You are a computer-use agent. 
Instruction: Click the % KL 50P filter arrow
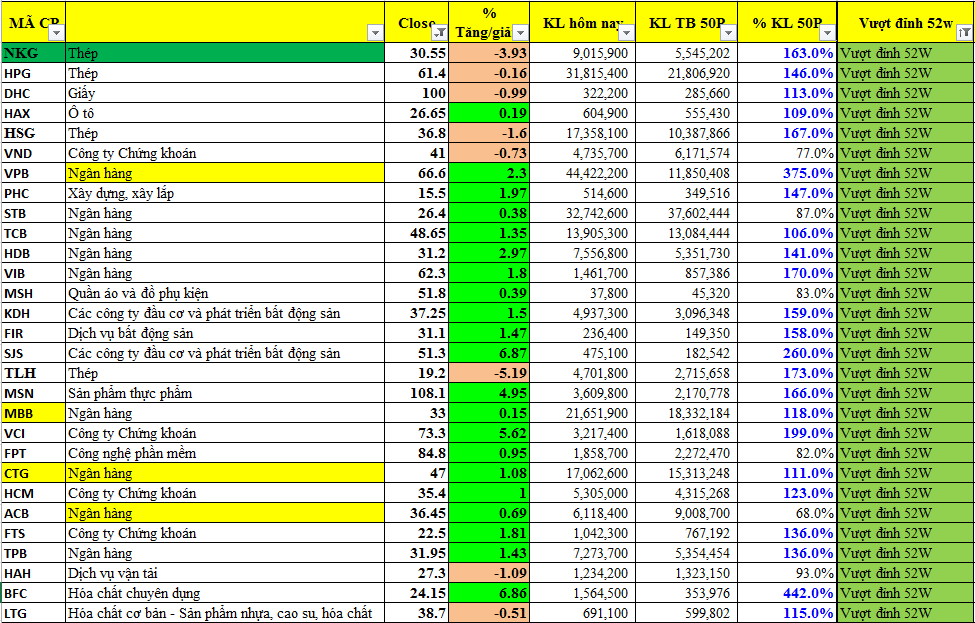(826, 33)
